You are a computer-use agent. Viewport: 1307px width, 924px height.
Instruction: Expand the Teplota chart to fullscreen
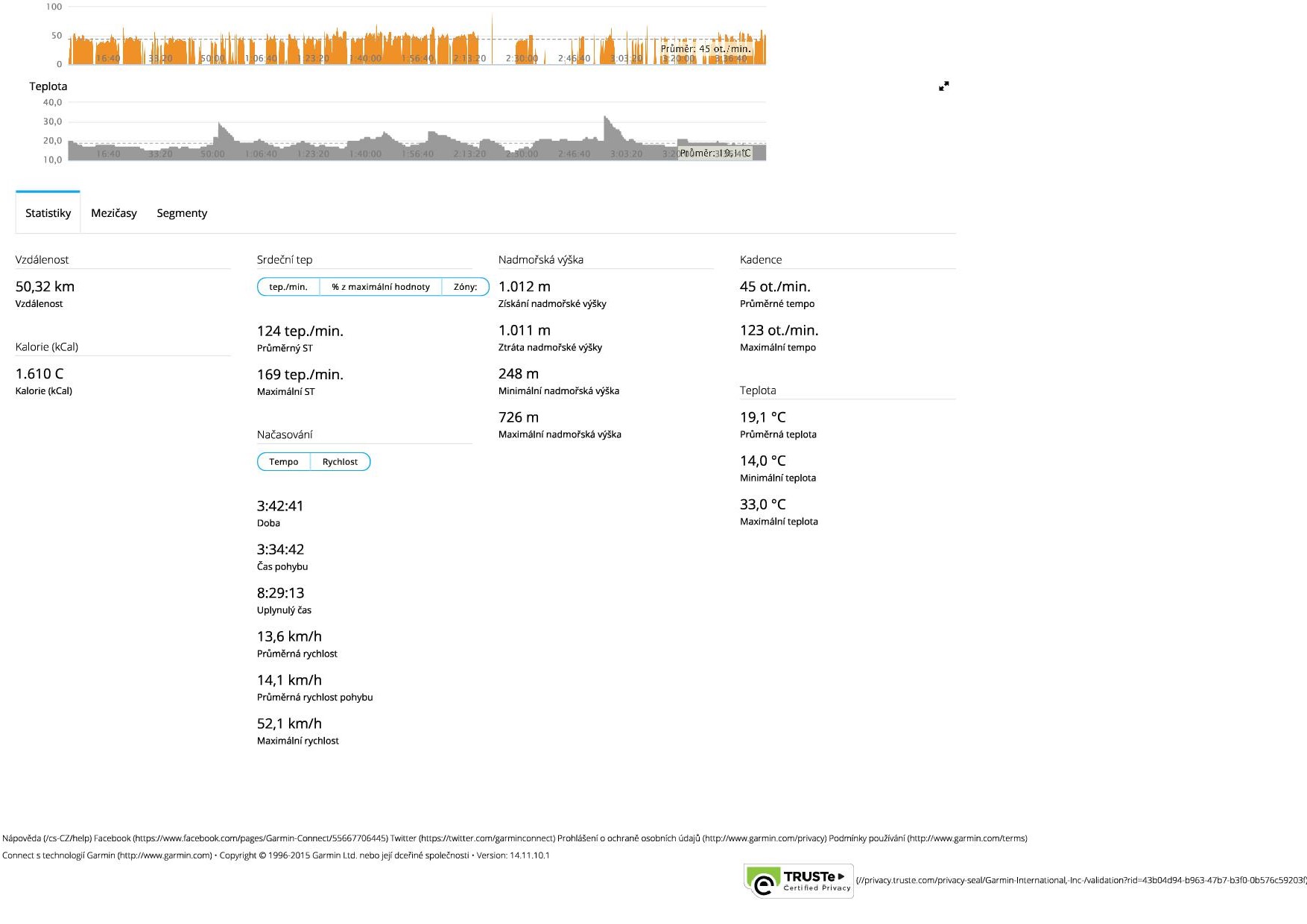point(943,86)
